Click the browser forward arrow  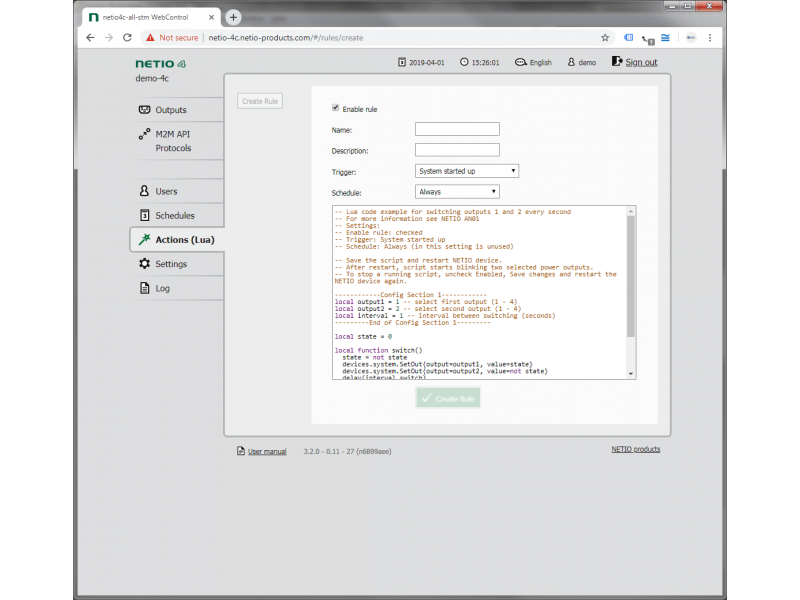tap(109, 38)
